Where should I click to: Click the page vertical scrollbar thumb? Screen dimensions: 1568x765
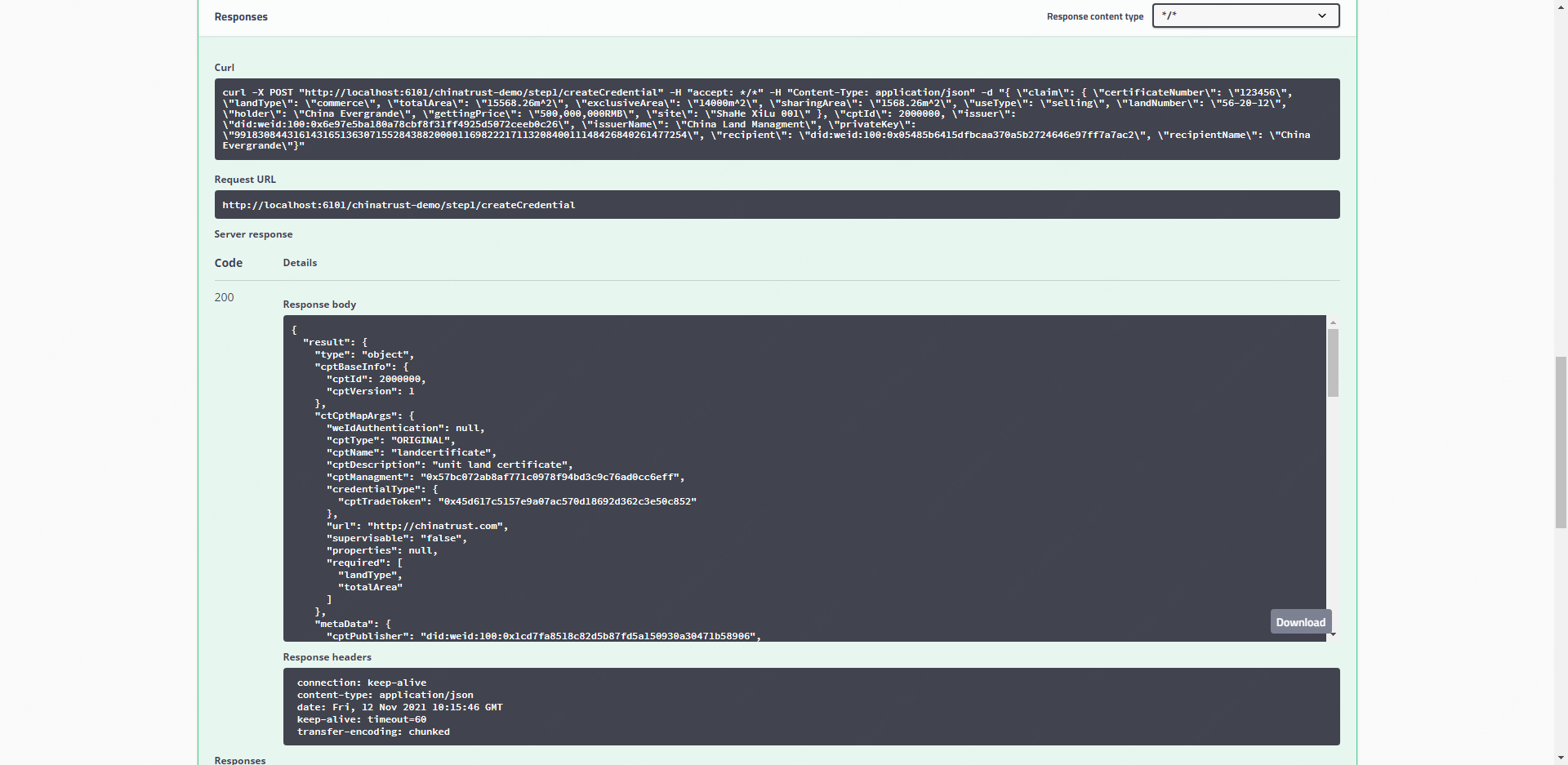pyautogui.click(x=1561, y=443)
